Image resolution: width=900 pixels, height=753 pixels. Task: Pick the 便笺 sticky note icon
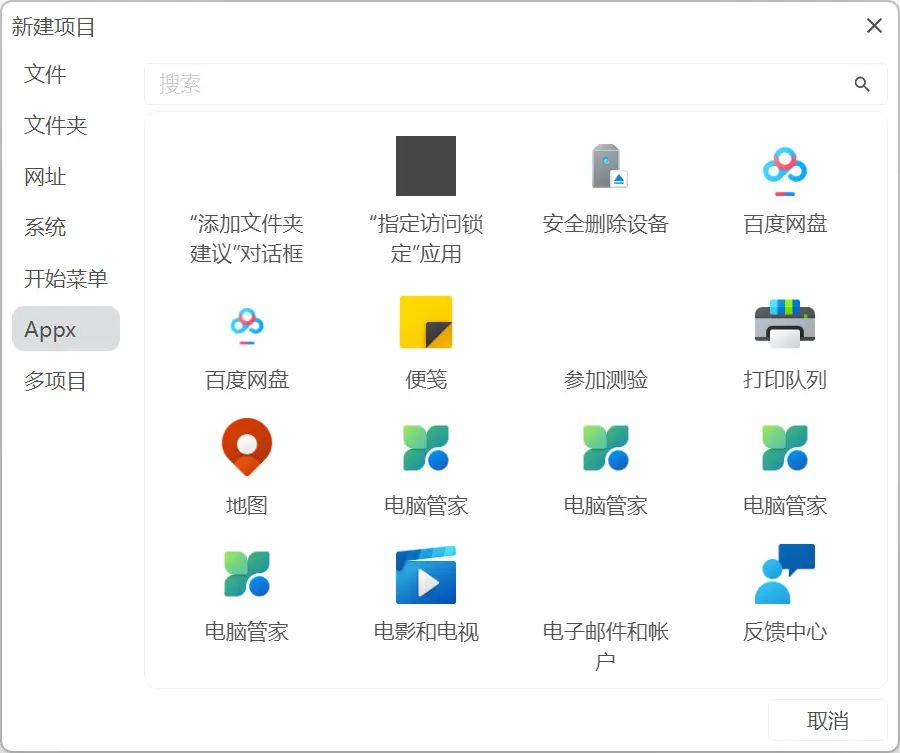point(426,322)
